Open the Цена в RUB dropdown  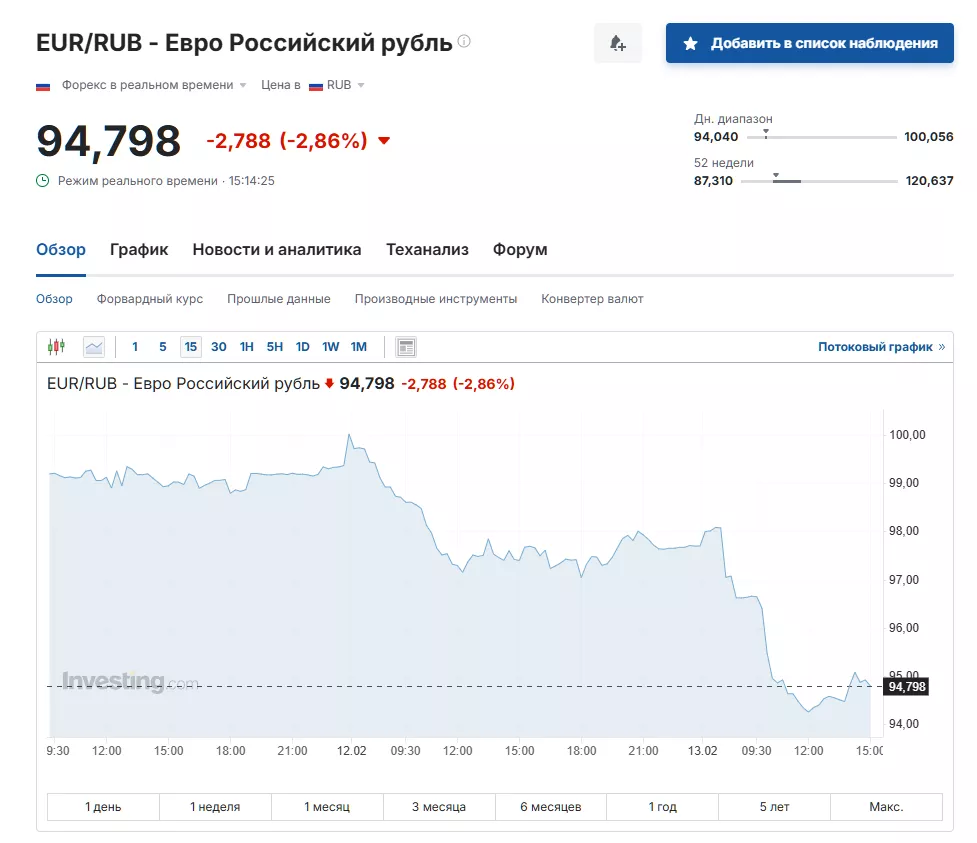338,85
